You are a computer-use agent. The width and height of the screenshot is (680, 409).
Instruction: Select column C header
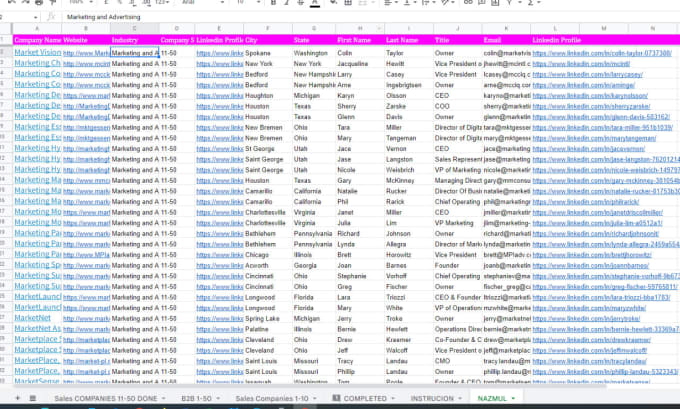[x=134, y=28]
